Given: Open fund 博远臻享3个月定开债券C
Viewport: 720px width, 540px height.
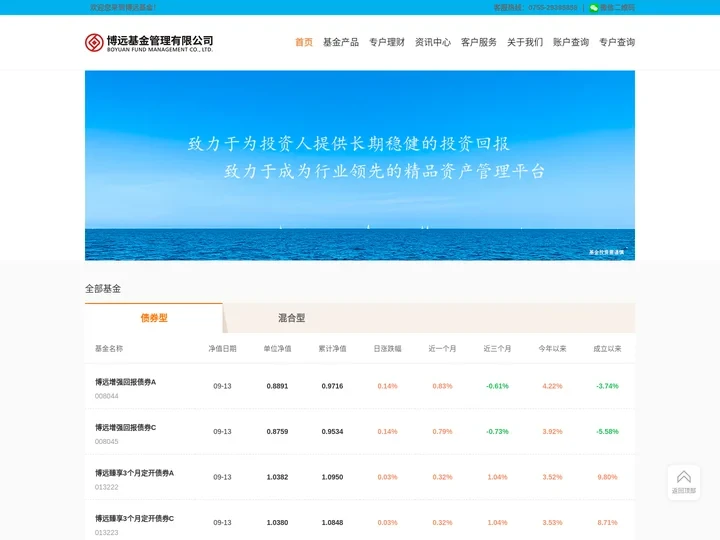Looking at the screenshot, I should point(135,518).
